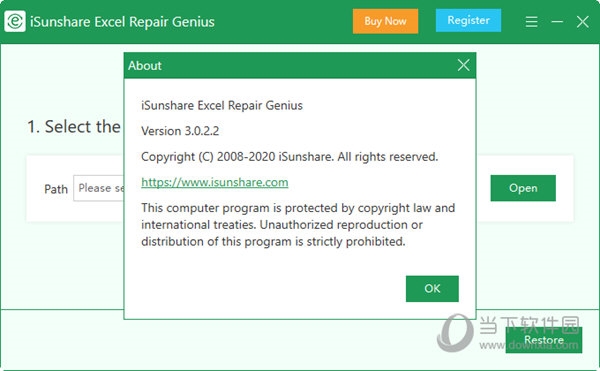Open the hamburger menu in title bar
Viewport: 600px width, 371px height.
click(x=531, y=21)
